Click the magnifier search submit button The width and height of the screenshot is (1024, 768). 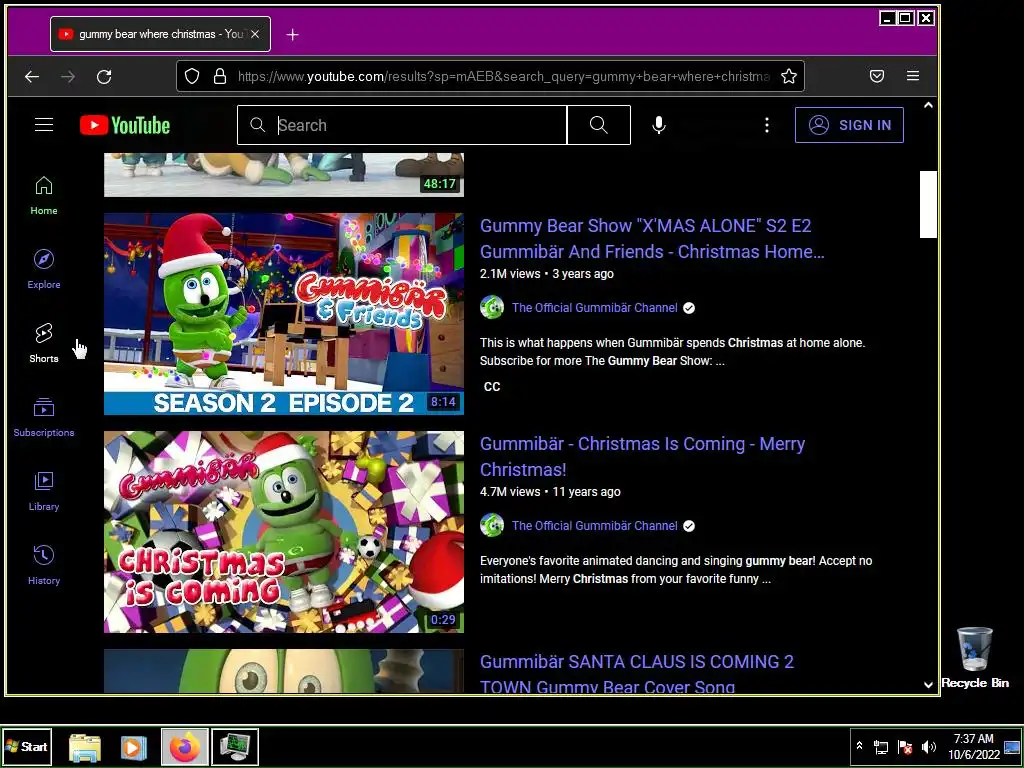pos(598,125)
